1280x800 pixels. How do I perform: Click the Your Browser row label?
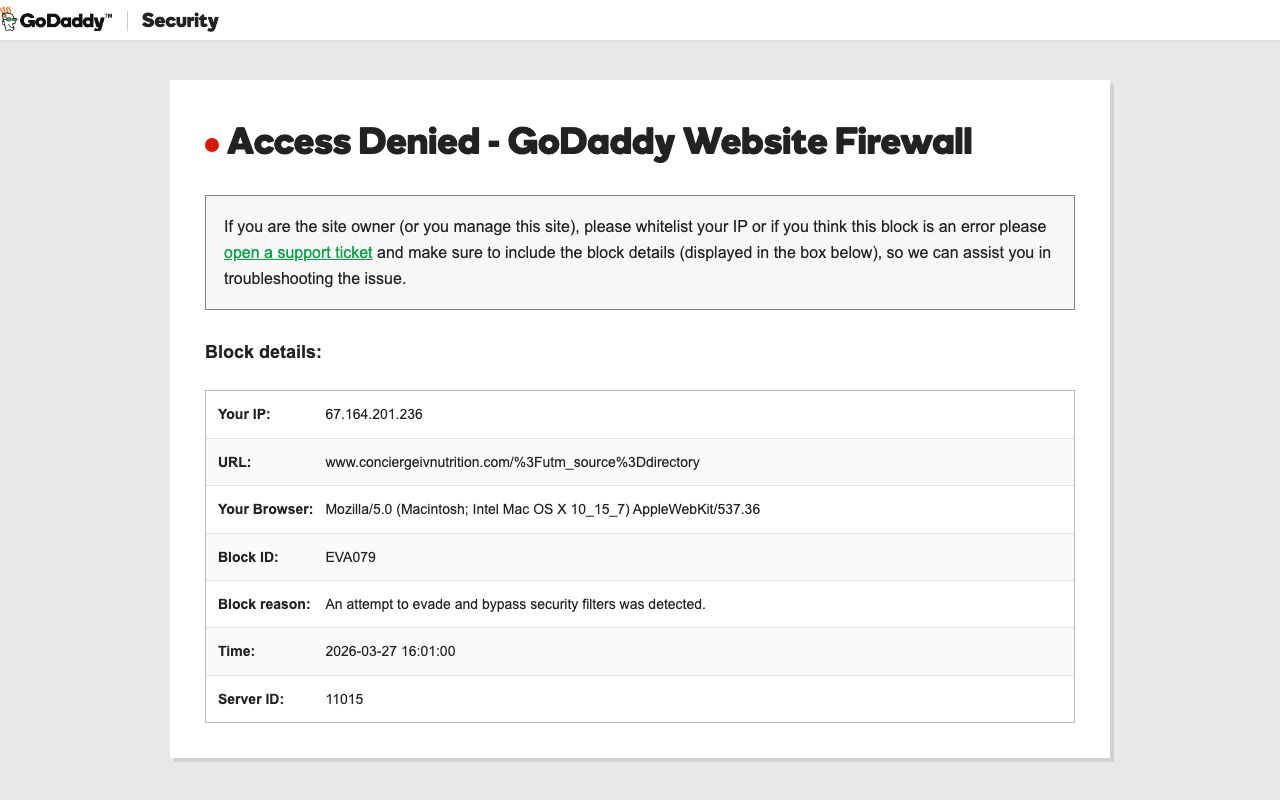coord(265,509)
